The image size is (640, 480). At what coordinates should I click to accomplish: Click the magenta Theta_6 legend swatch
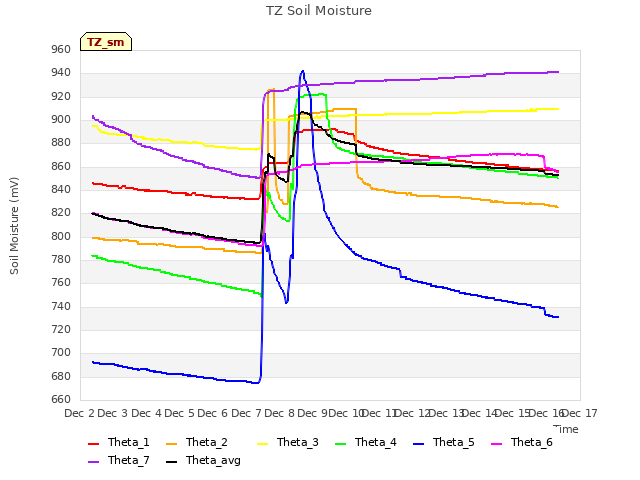496,444
